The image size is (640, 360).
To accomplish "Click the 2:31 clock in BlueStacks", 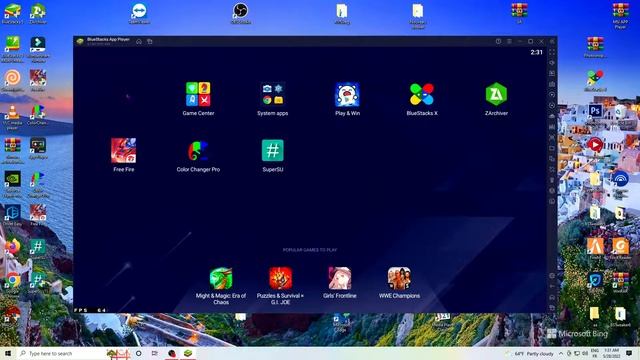I will pos(536,52).
